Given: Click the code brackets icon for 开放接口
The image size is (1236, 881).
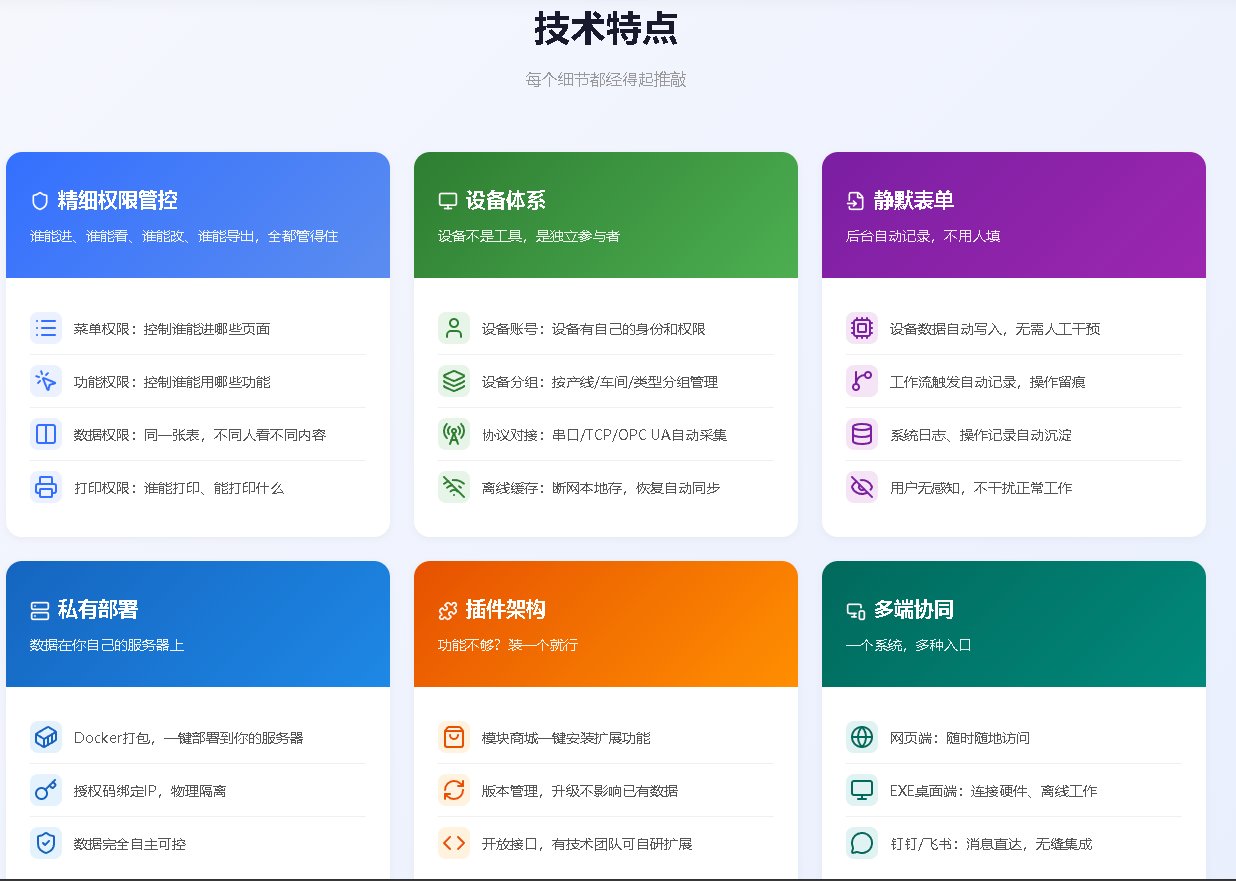Looking at the screenshot, I should pos(454,843).
